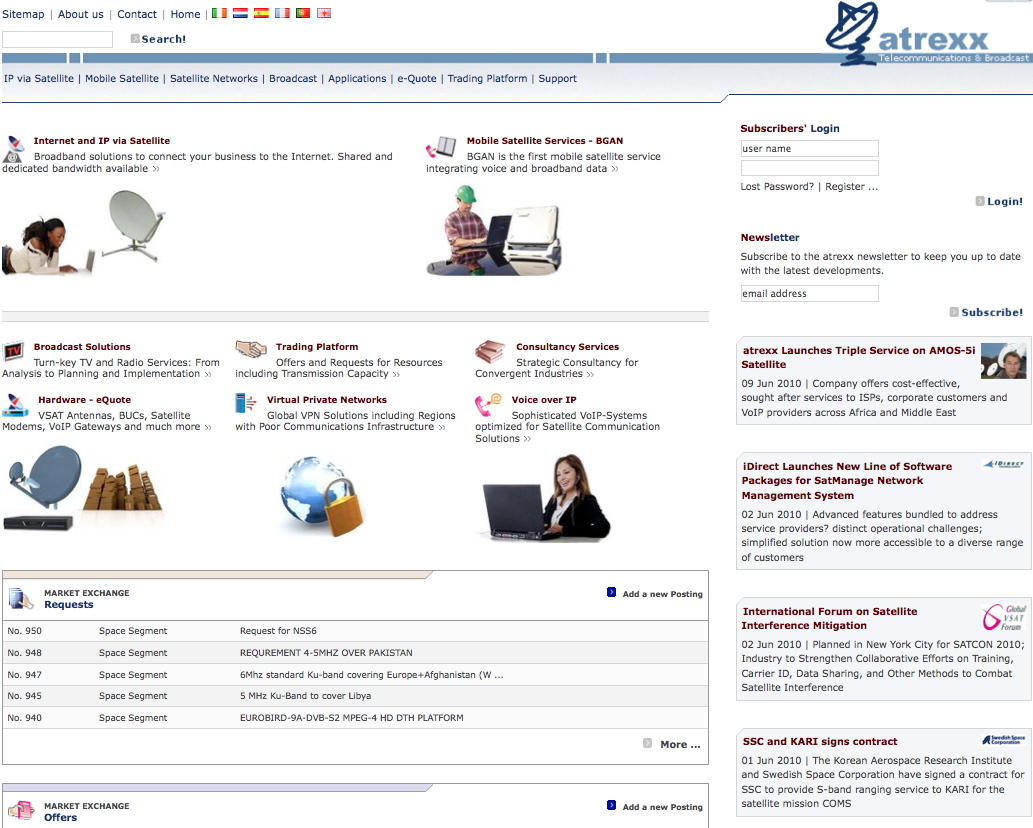Click Subscribe! under Newsletter

991,312
